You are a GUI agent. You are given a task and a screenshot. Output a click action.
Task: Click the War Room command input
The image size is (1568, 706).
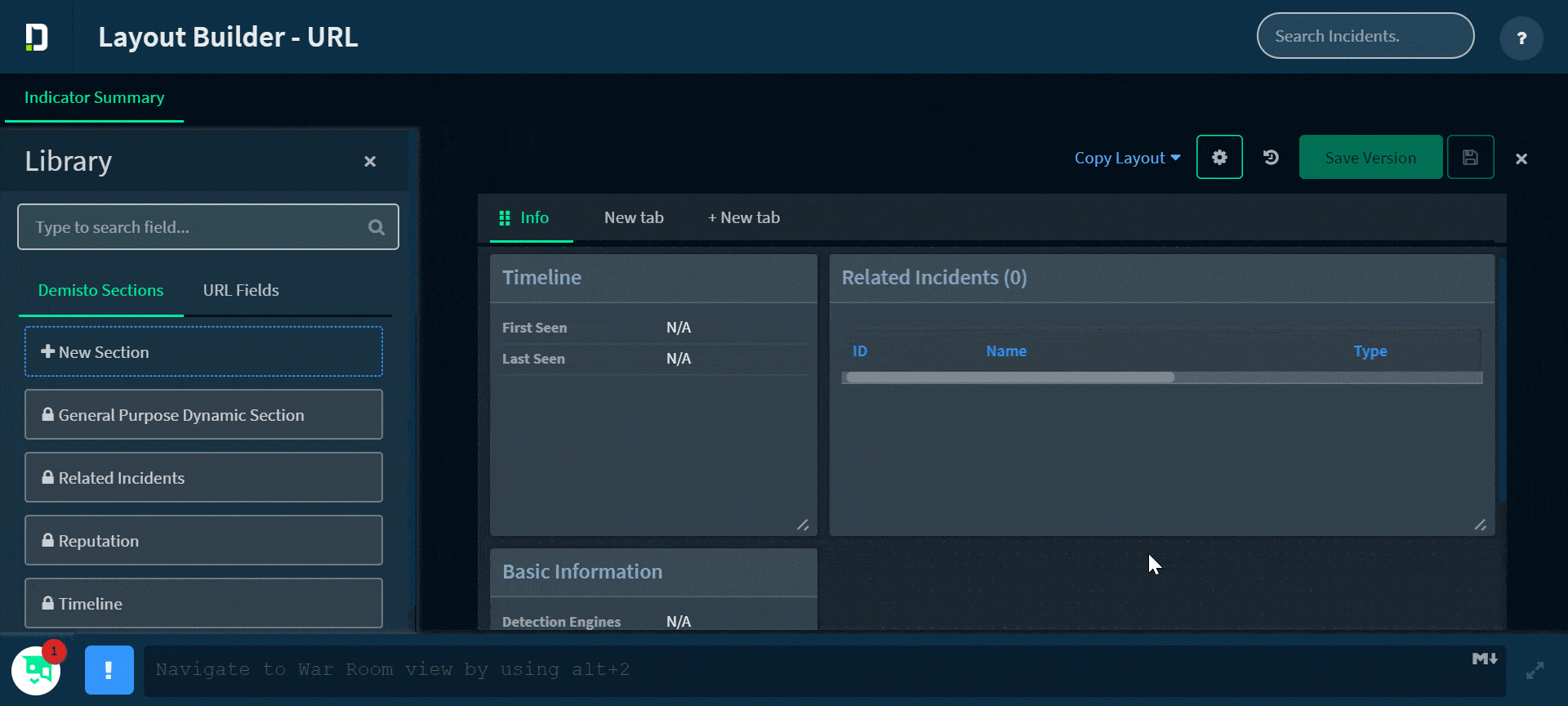(825, 671)
